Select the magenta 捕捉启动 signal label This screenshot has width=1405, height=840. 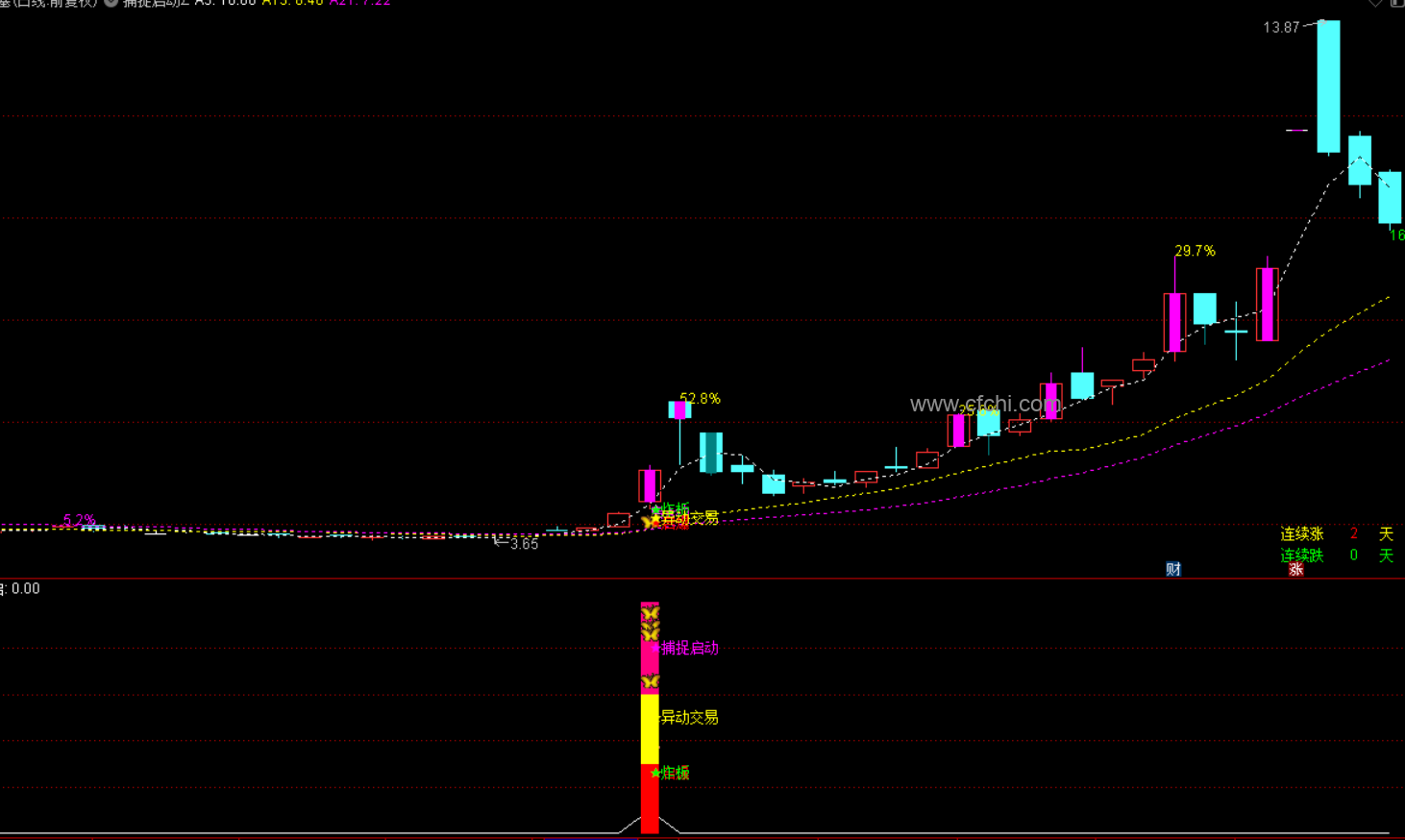690,649
